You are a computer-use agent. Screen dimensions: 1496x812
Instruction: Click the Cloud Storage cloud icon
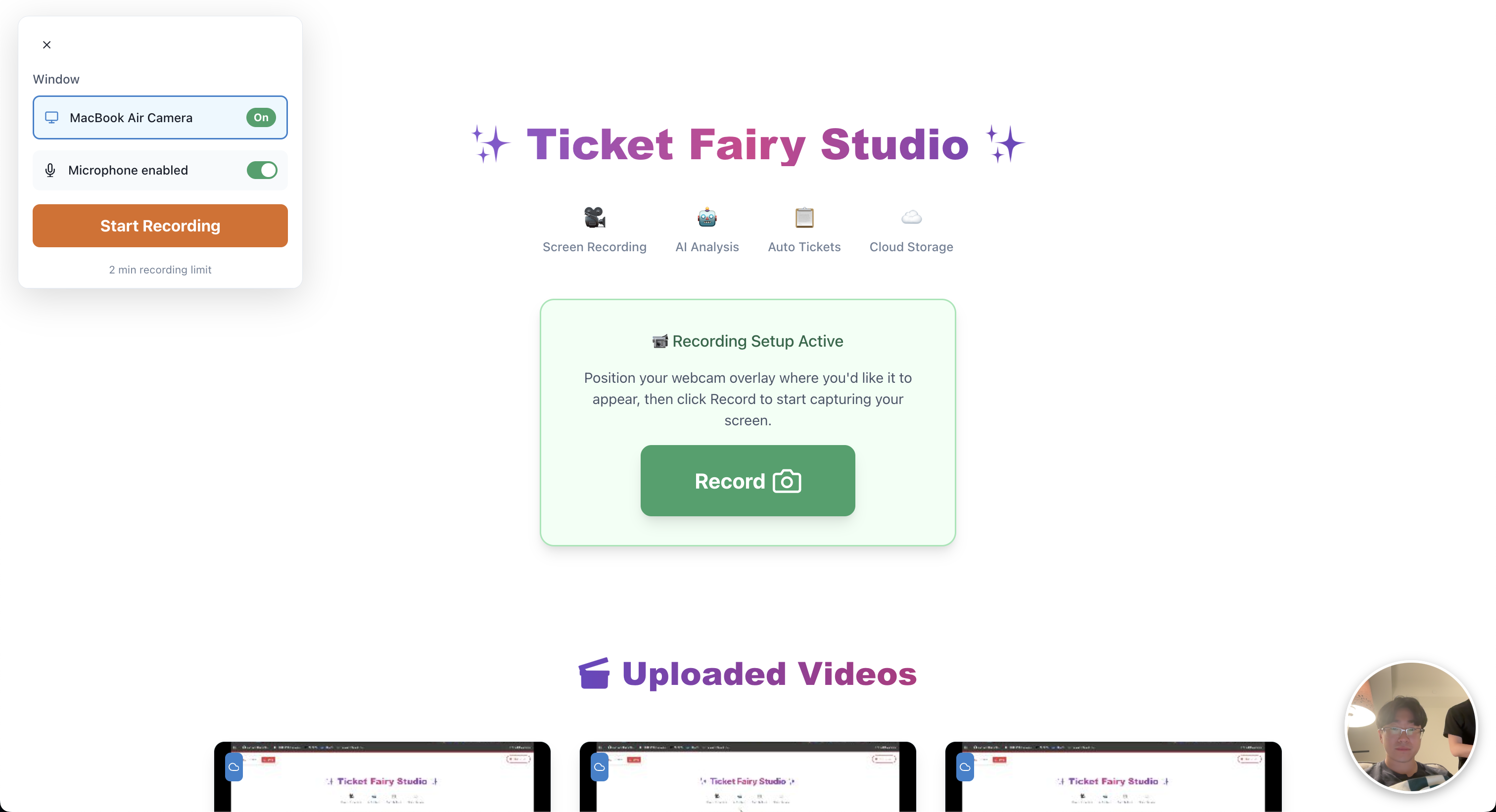911,217
